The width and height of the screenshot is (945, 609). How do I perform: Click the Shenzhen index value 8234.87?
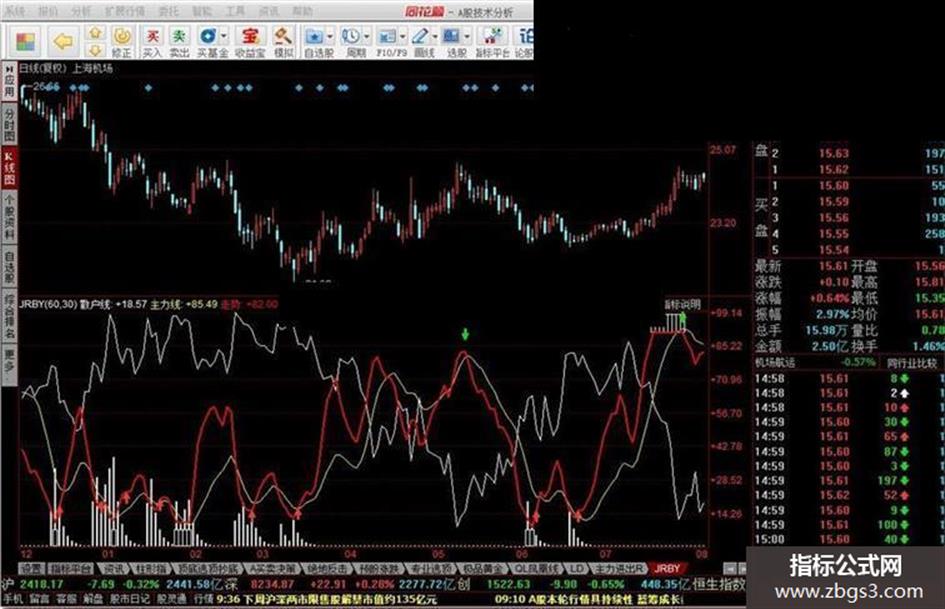point(273,584)
